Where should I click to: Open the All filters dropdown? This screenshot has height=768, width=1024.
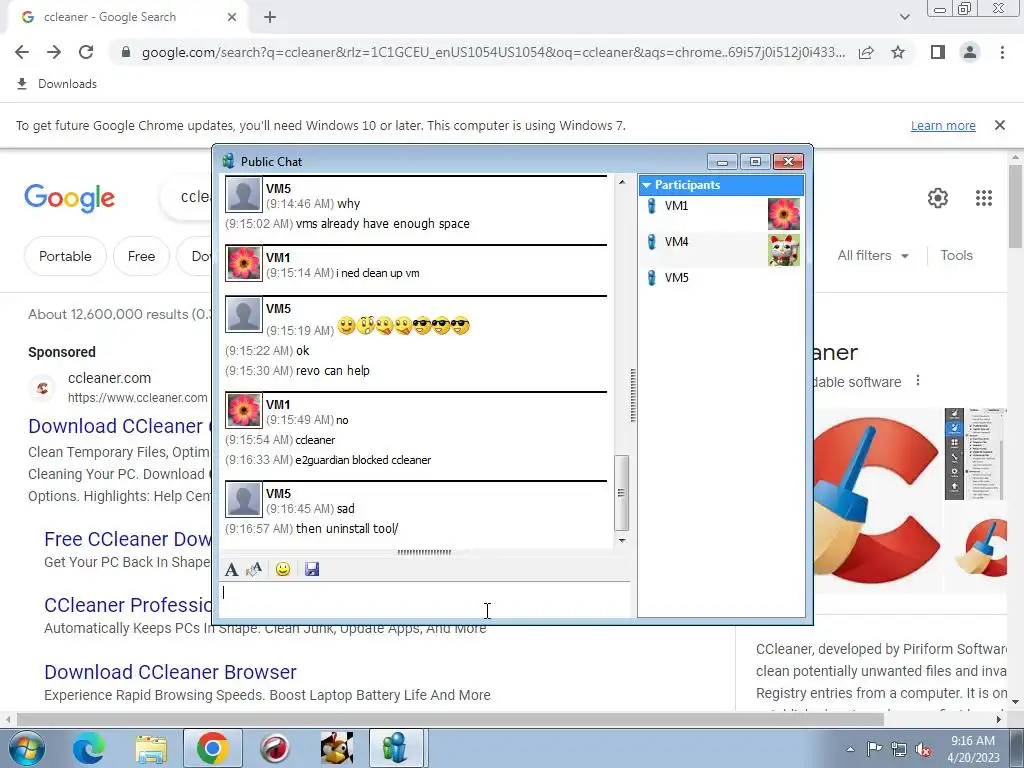point(873,255)
